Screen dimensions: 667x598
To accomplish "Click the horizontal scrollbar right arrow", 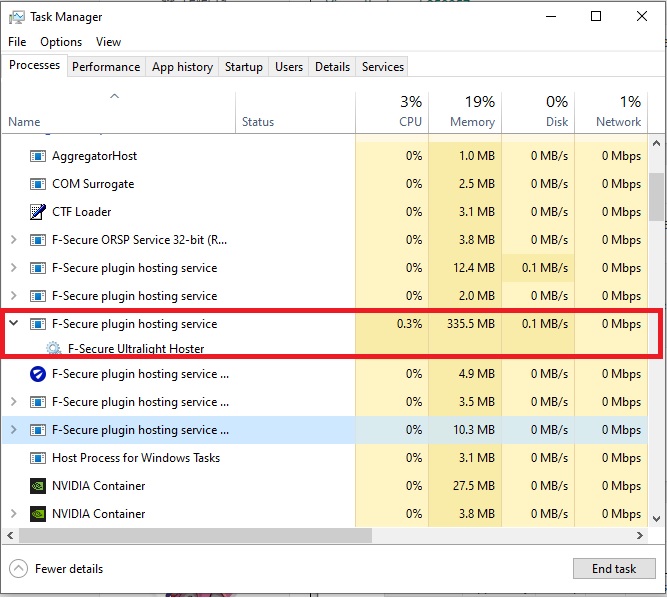I will tap(639, 535).
